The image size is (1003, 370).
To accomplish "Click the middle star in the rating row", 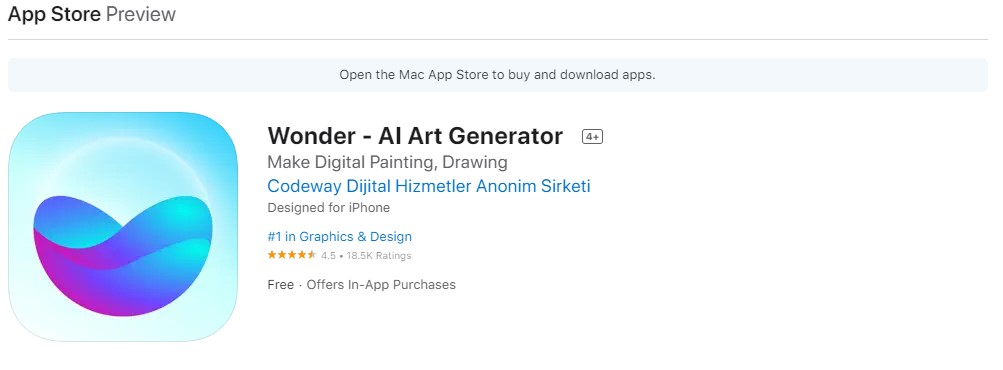I will coord(292,255).
